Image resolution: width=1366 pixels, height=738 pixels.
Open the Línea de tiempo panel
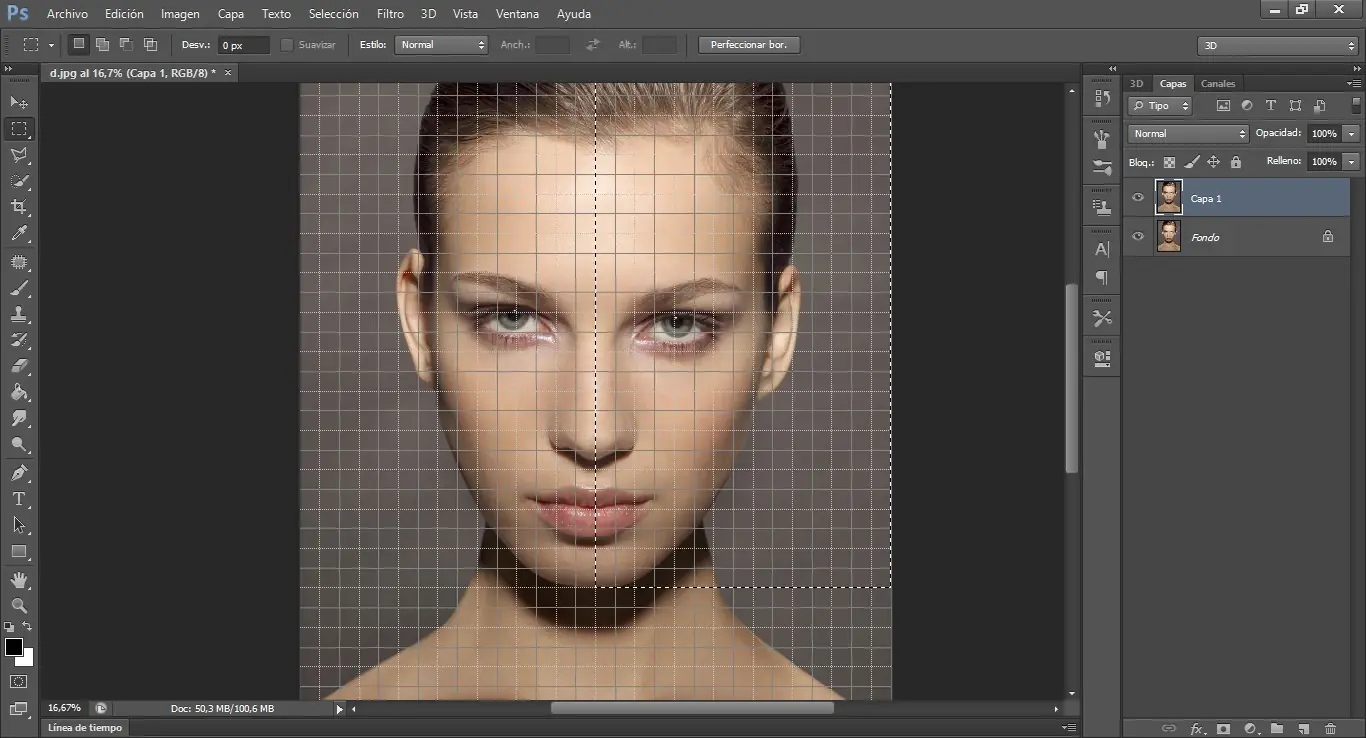[x=86, y=728]
